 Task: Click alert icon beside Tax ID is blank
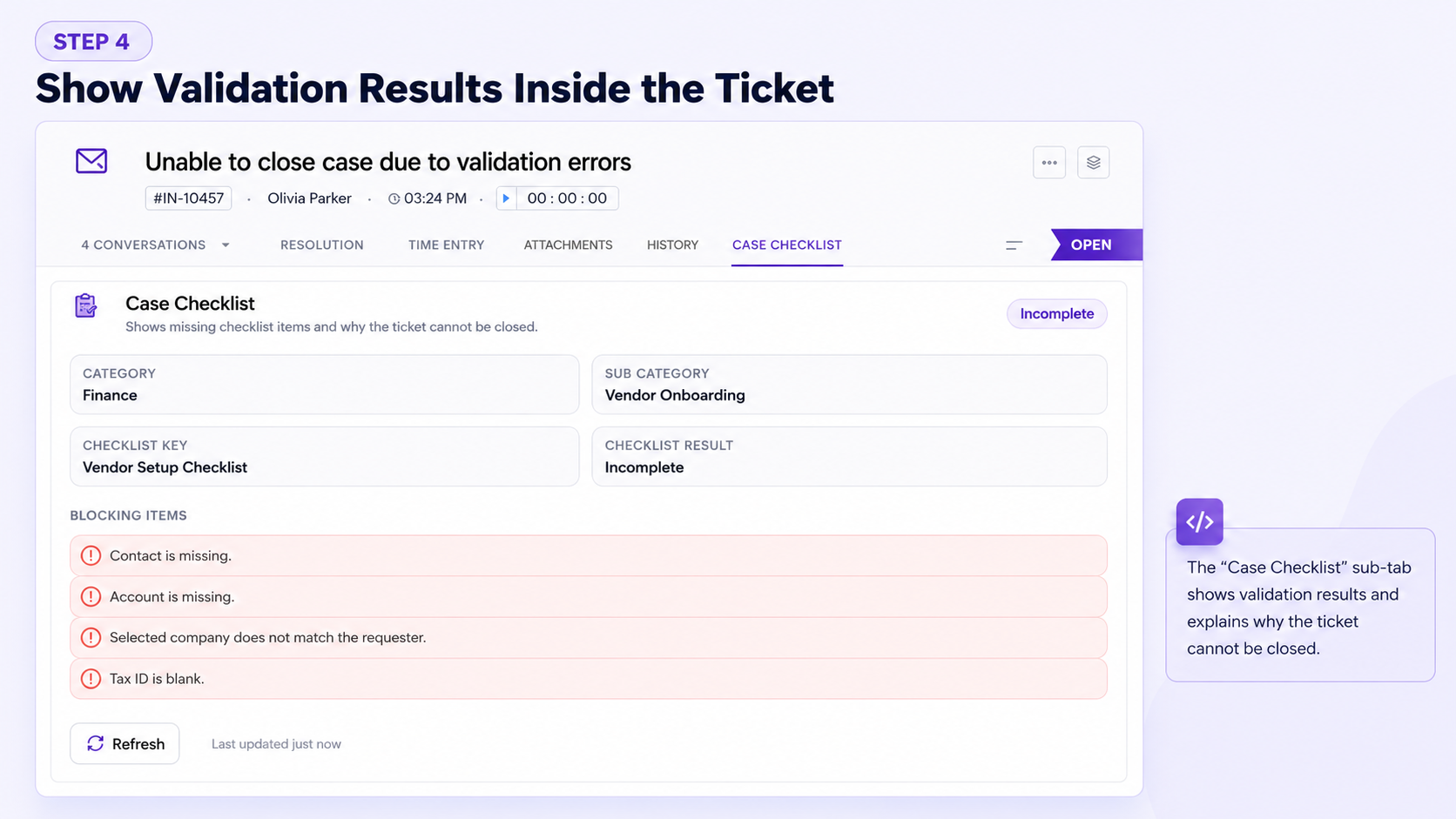[x=91, y=678]
